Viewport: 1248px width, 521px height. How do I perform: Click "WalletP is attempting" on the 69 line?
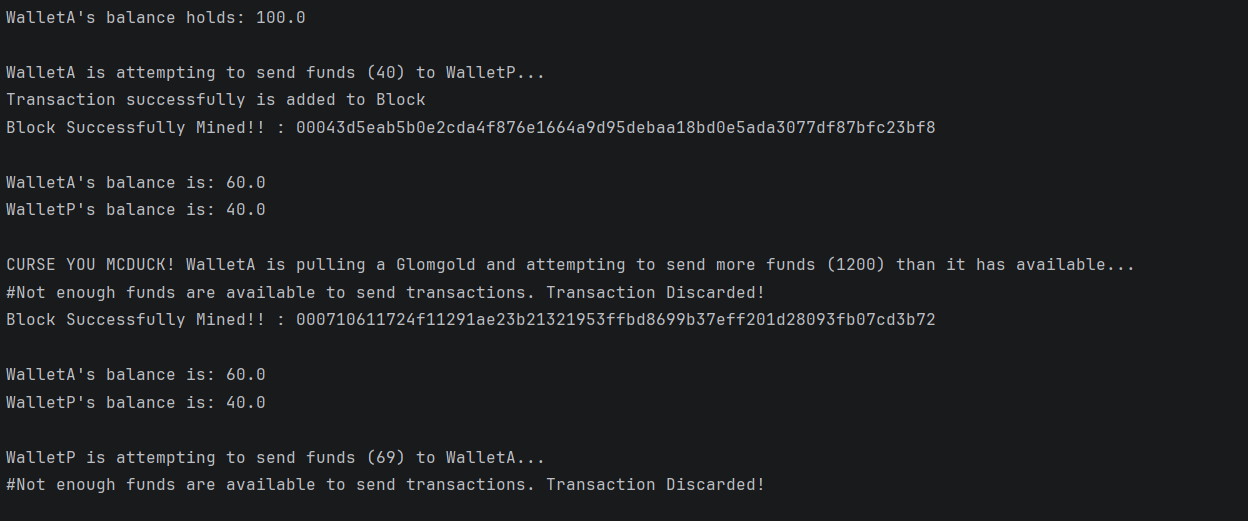pyautogui.click(x=111, y=458)
